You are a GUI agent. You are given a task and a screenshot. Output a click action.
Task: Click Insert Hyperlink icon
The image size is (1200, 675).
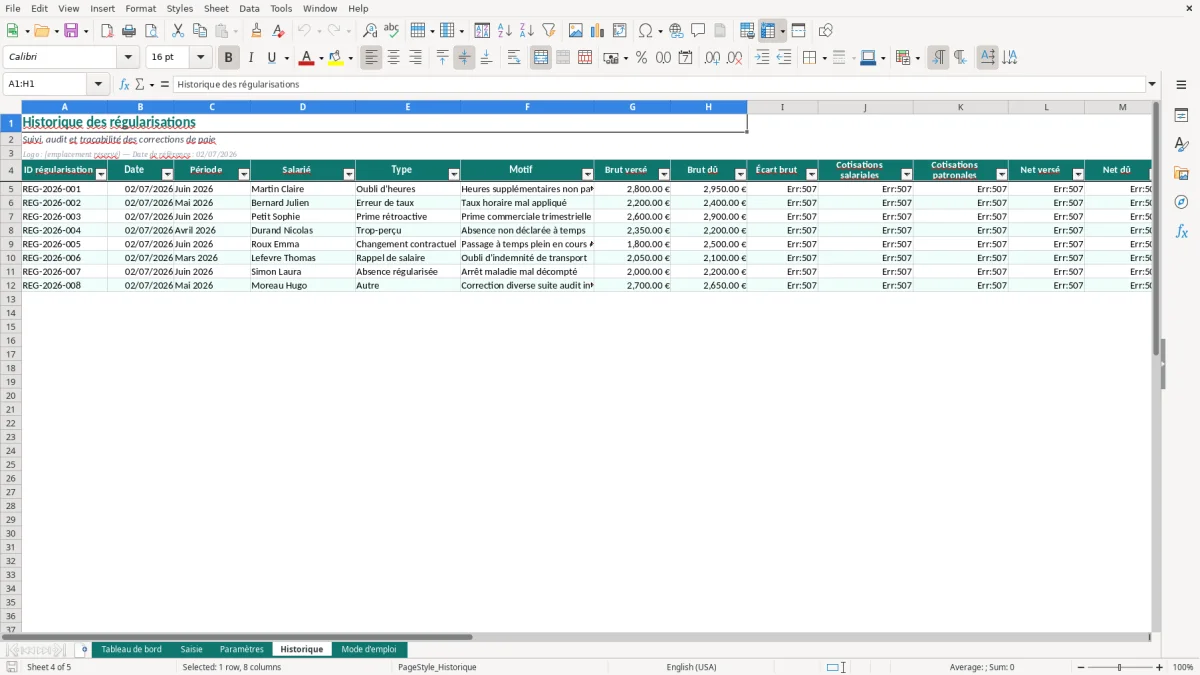point(676,31)
